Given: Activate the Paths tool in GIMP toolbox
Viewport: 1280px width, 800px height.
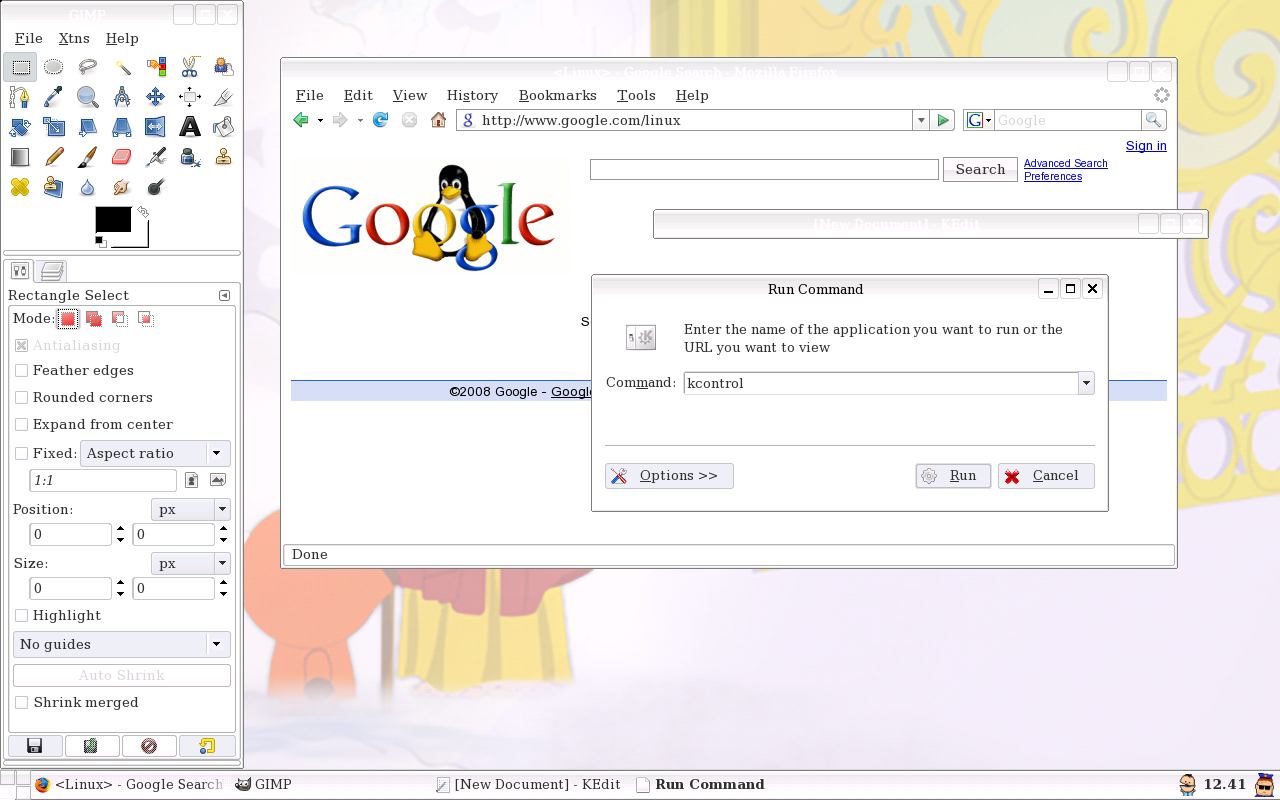Looking at the screenshot, I should [x=20, y=97].
